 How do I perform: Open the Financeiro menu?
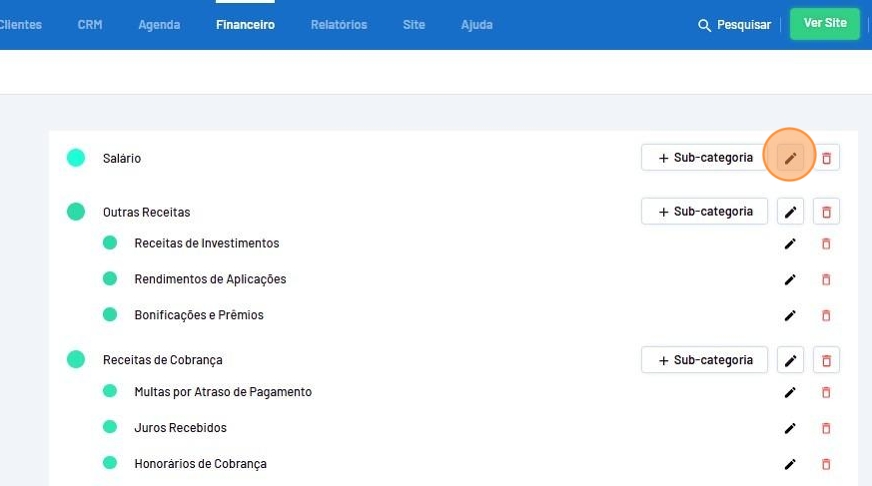coord(245,25)
